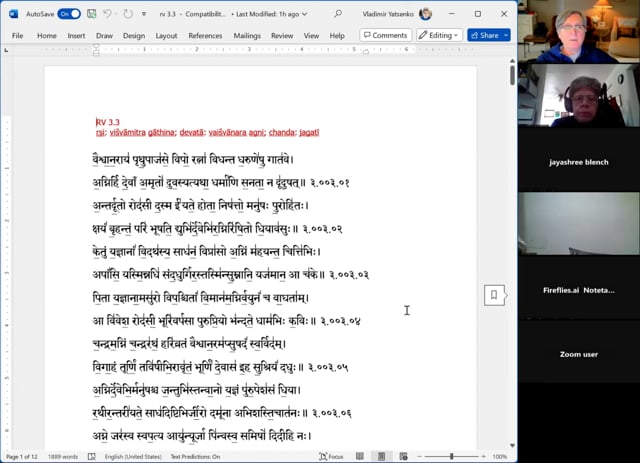
Task: Switch to the Review tab
Action: coord(282,36)
